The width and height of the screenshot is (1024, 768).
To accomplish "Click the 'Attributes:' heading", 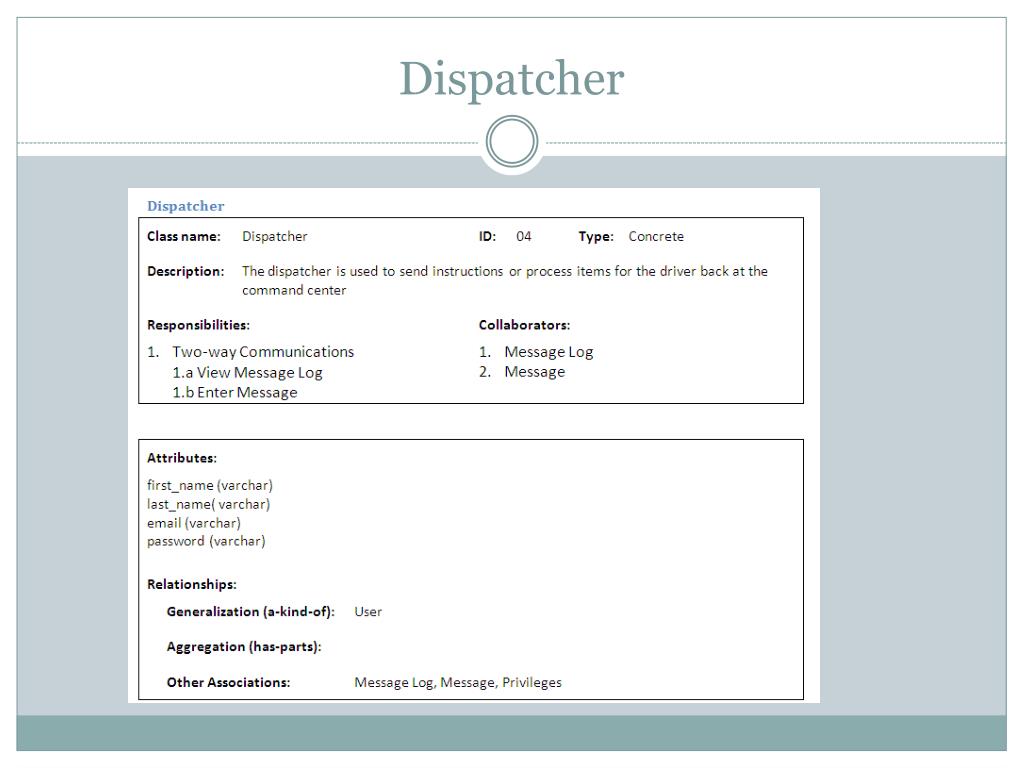I will pos(182,458).
